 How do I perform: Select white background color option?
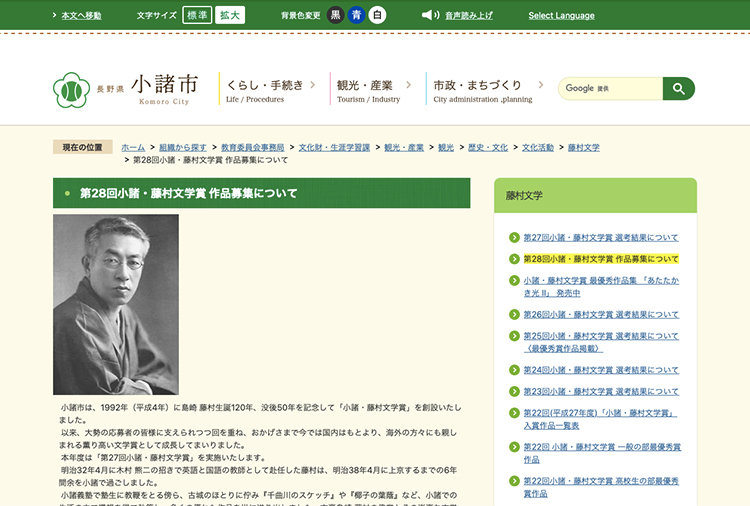pos(377,15)
